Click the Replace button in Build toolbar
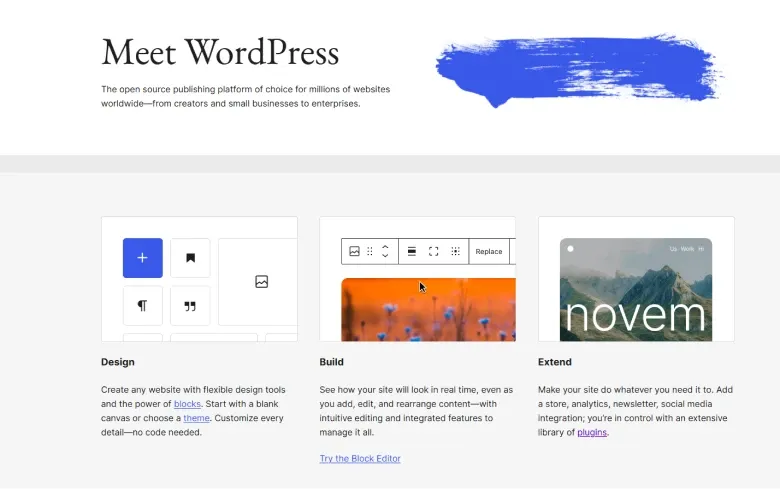 tap(488, 251)
